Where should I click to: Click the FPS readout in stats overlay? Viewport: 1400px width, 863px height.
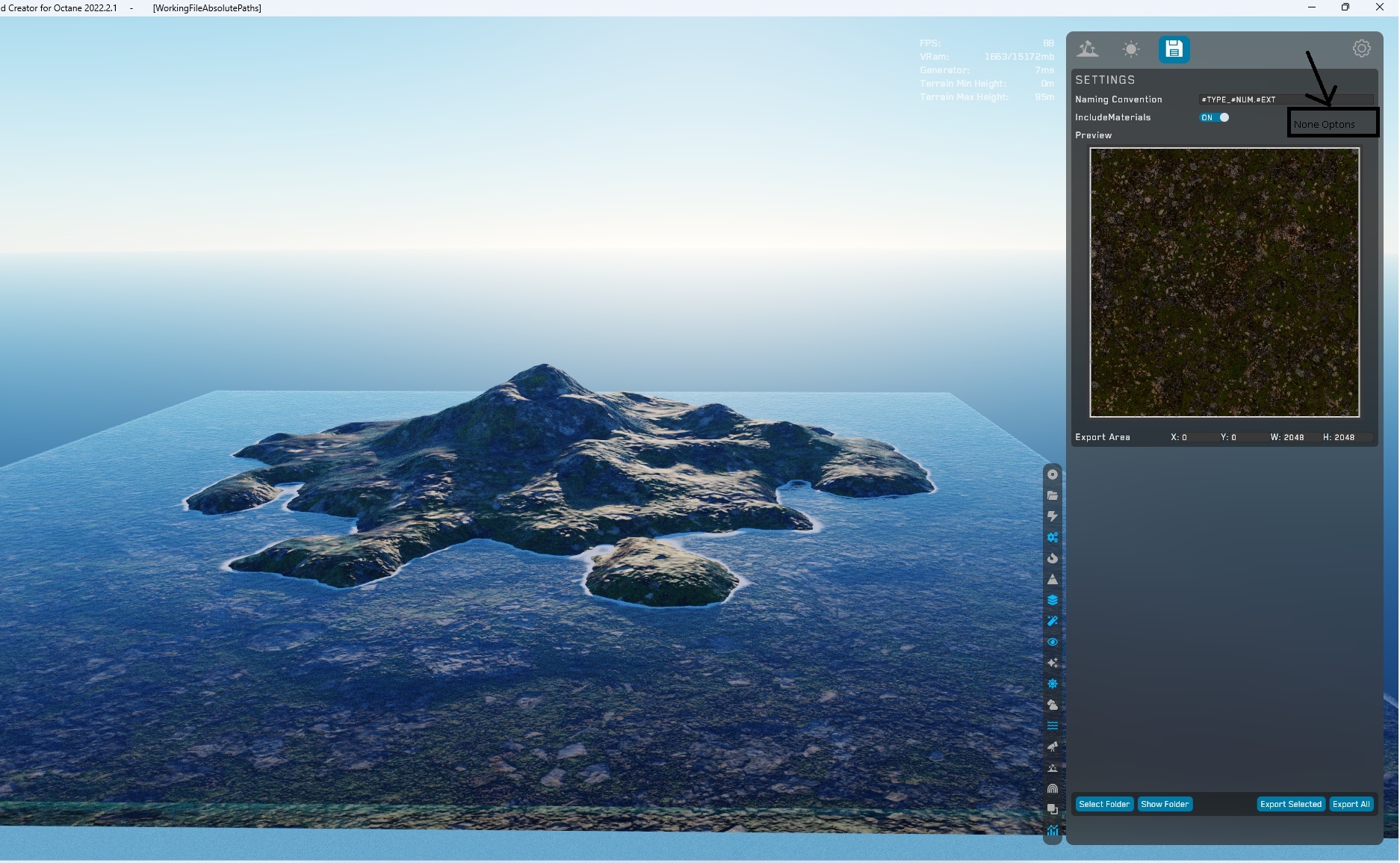coord(987,43)
